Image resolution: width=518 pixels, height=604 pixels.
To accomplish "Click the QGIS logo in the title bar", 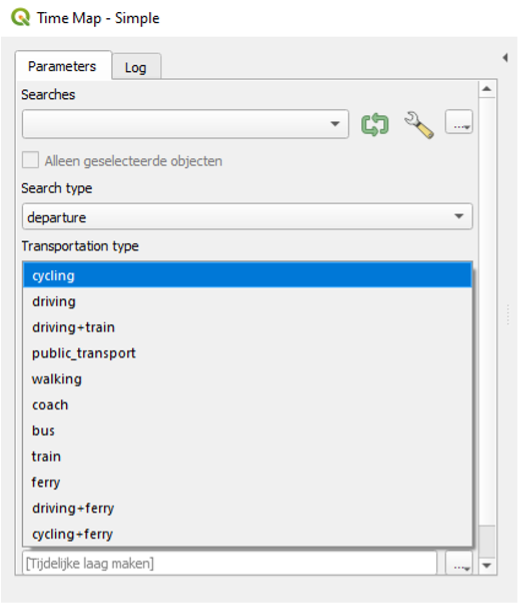I will [x=20, y=18].
